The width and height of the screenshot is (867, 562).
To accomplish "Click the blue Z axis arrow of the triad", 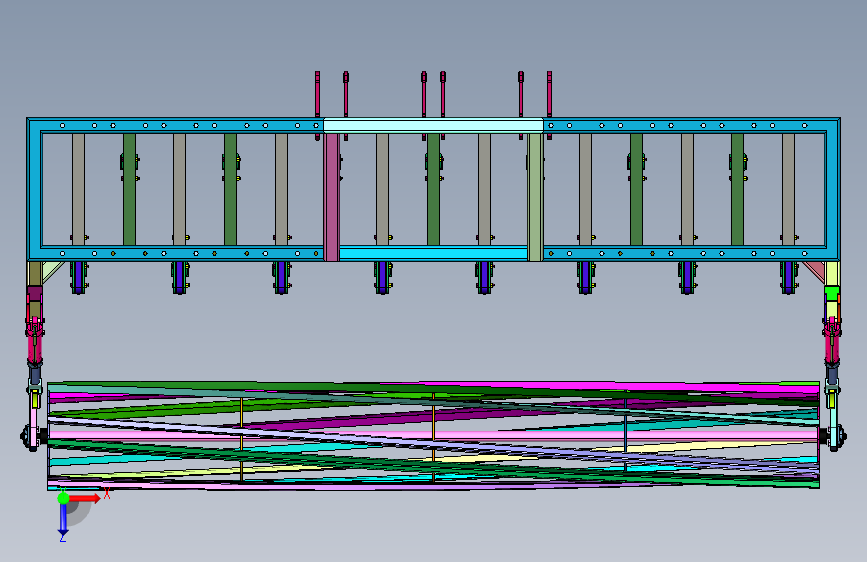I will pos(63,520).
